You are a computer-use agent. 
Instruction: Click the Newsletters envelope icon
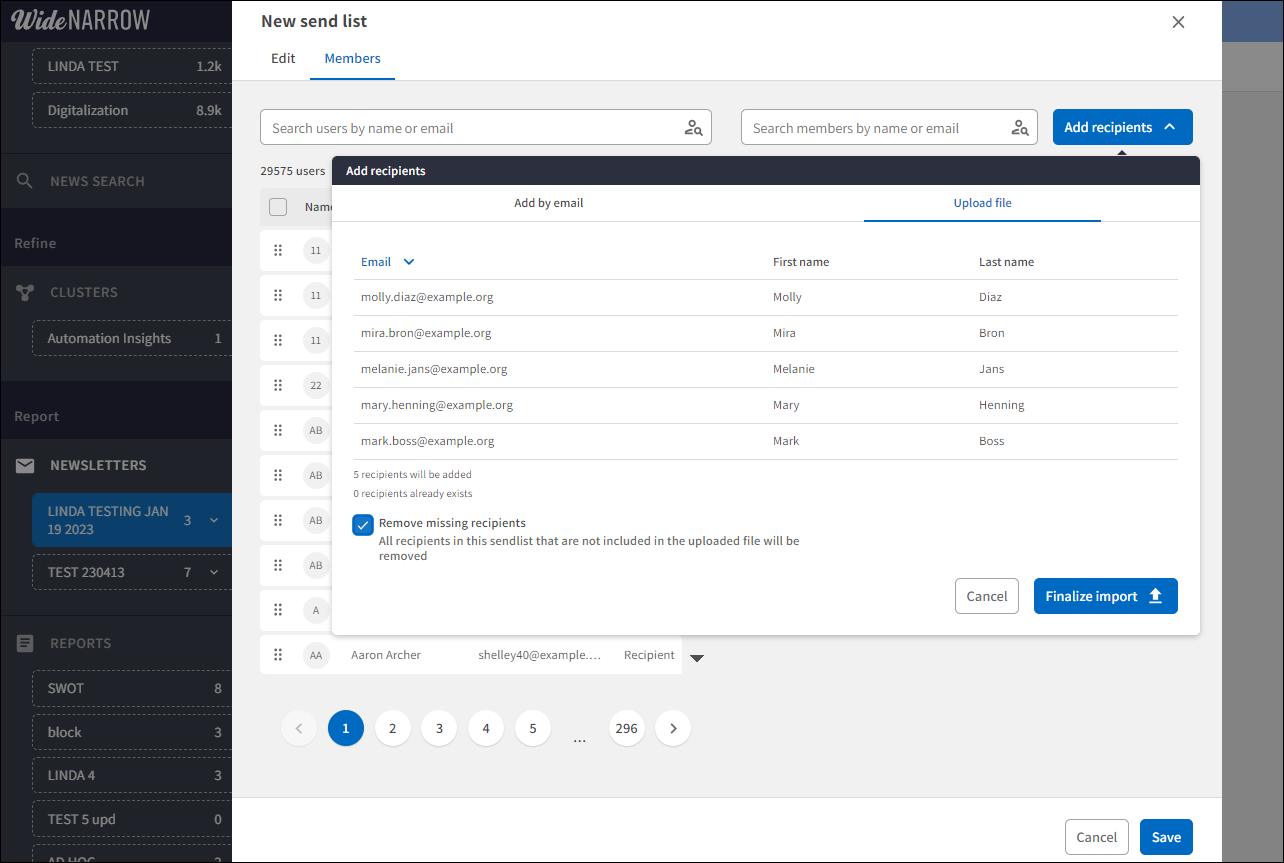(x=24, y=464)
